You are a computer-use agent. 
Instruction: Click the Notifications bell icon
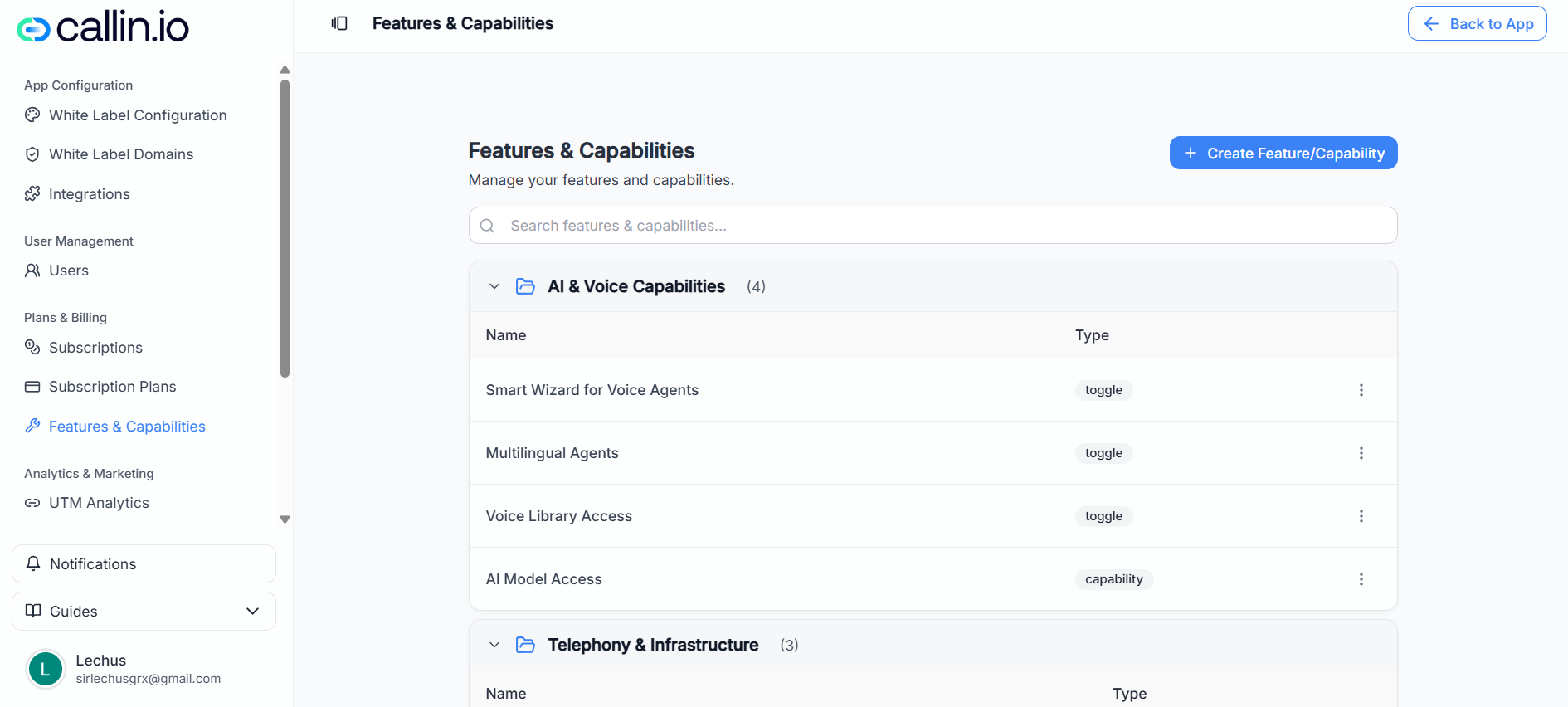click(33, 563)
